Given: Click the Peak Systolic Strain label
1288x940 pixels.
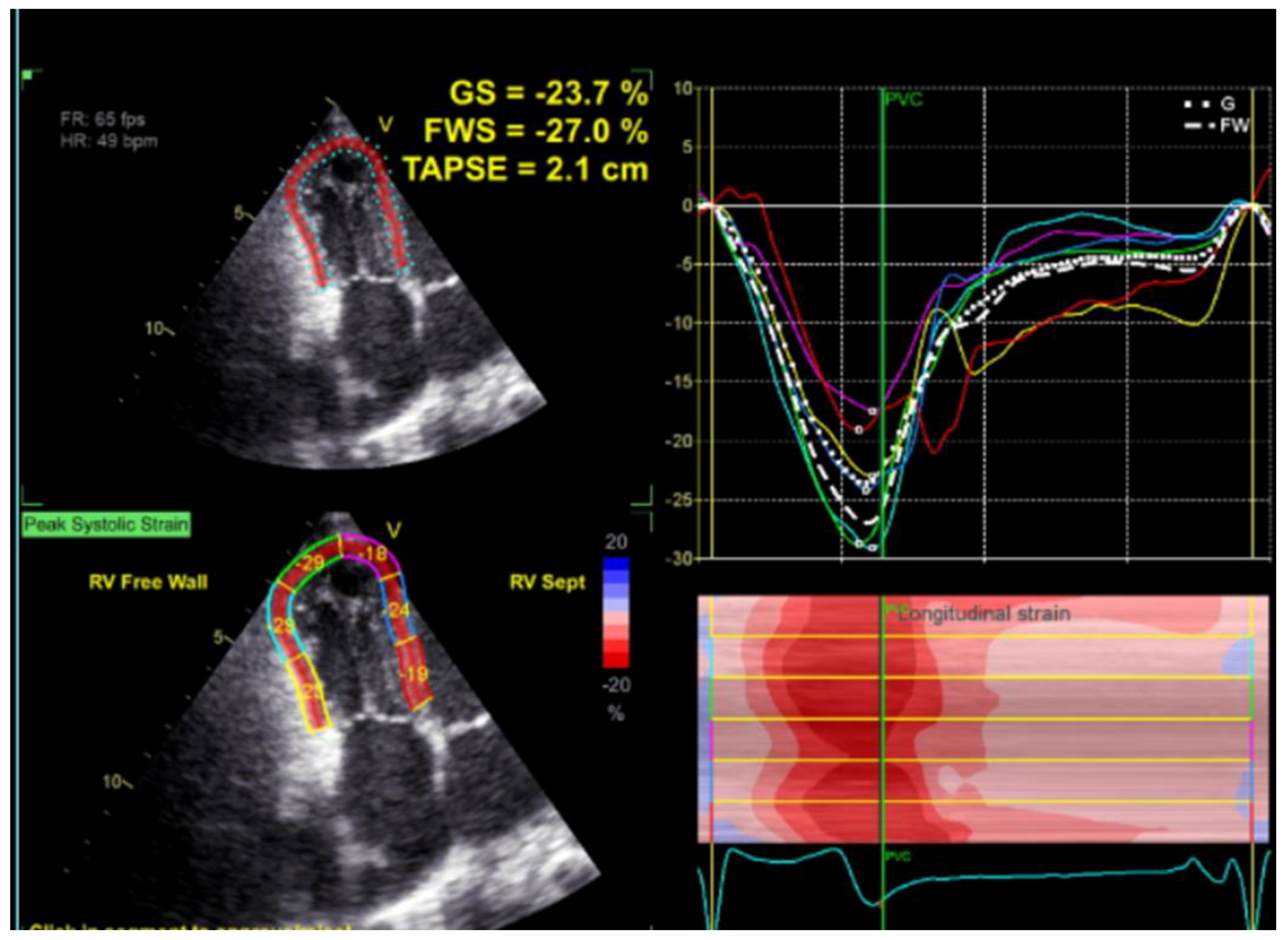Looking at the screenshot, I should pyautogui.click(x=106, y=524).
